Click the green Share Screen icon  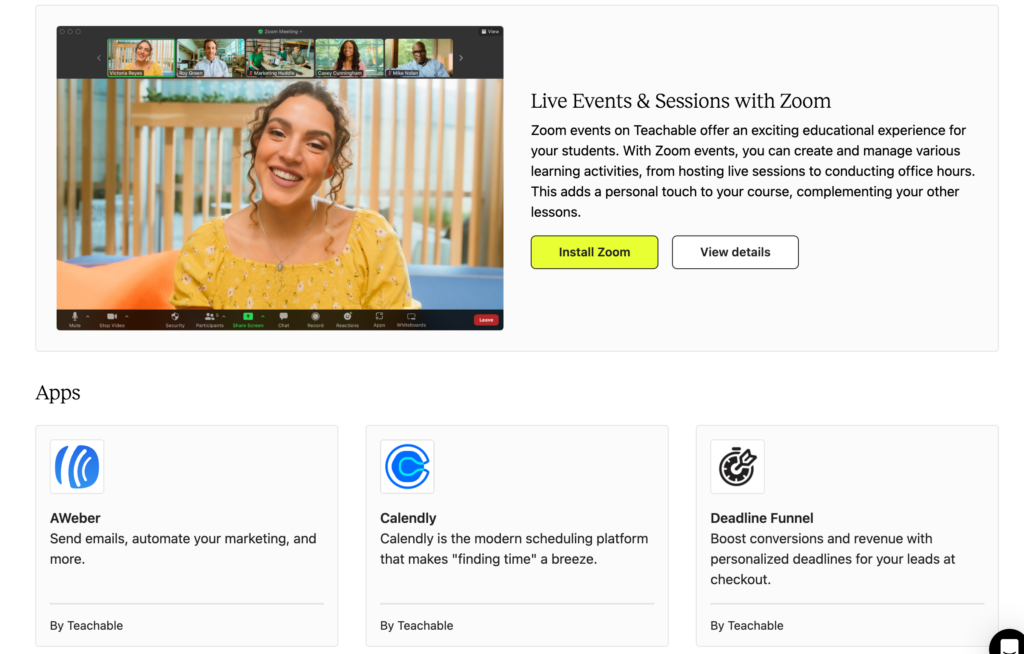(248, 316)
